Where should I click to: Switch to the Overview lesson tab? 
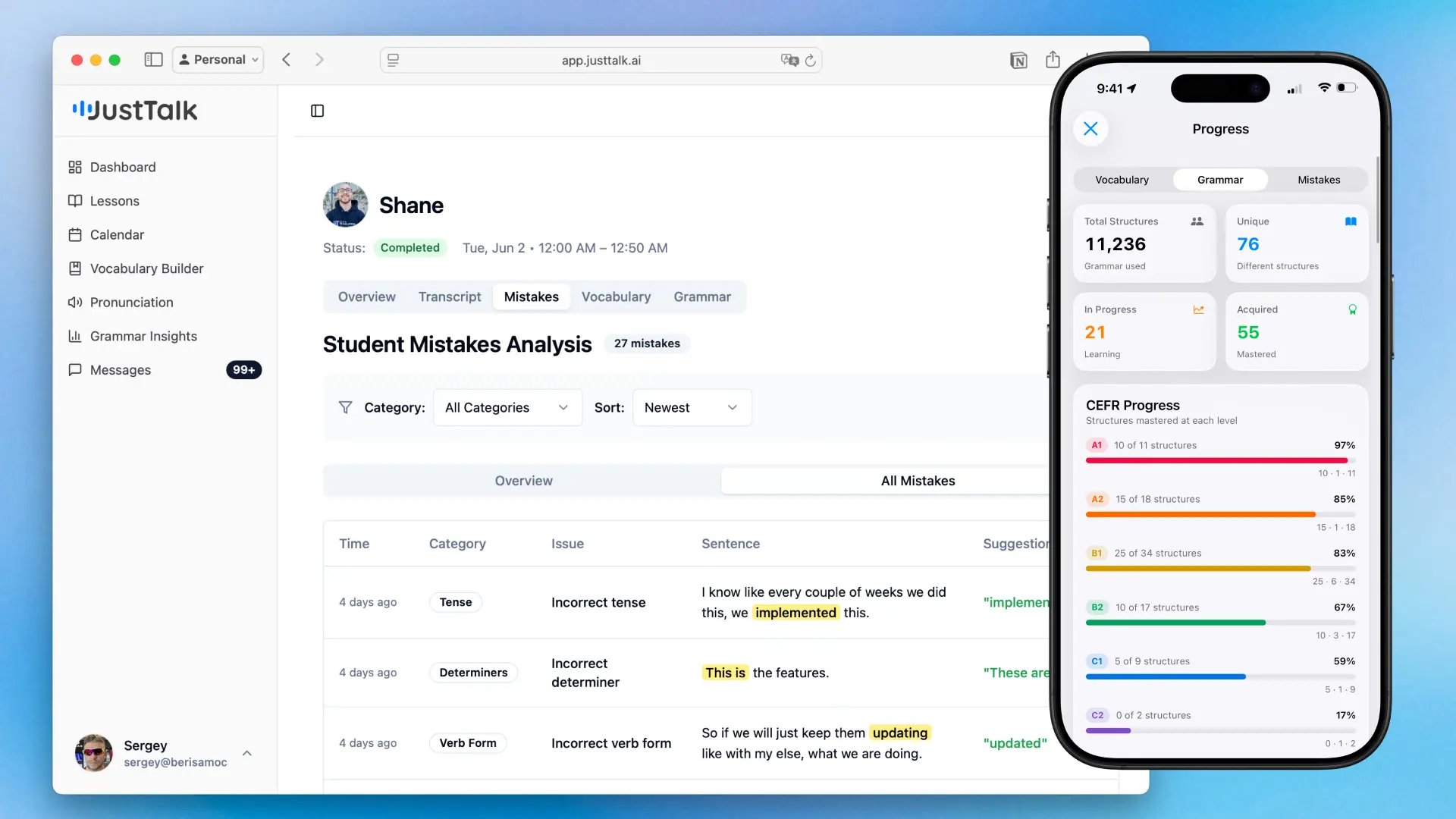click(367, 297)
